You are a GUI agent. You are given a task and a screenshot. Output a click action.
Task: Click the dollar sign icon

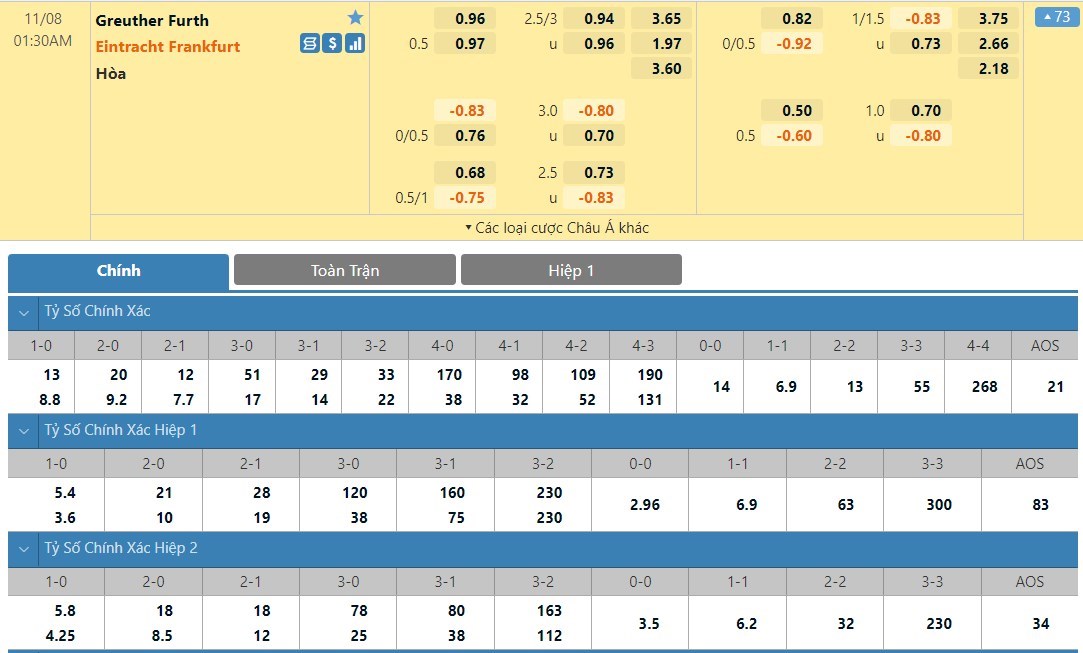[x=332, y=44]
